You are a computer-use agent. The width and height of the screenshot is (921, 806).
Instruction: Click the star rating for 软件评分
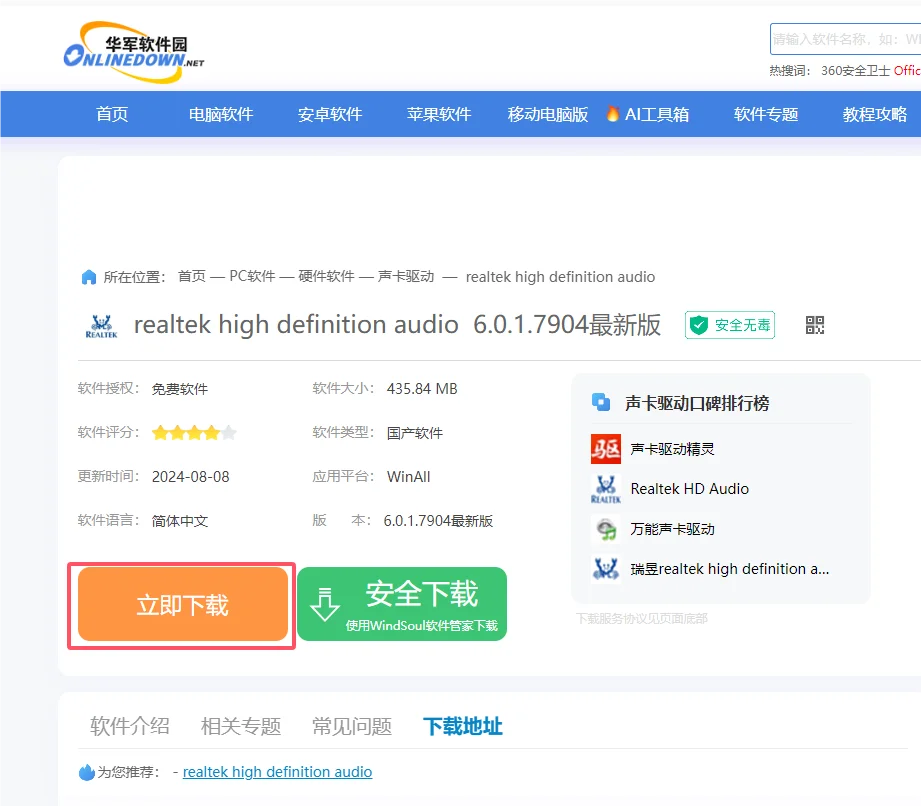coord(194,433)
